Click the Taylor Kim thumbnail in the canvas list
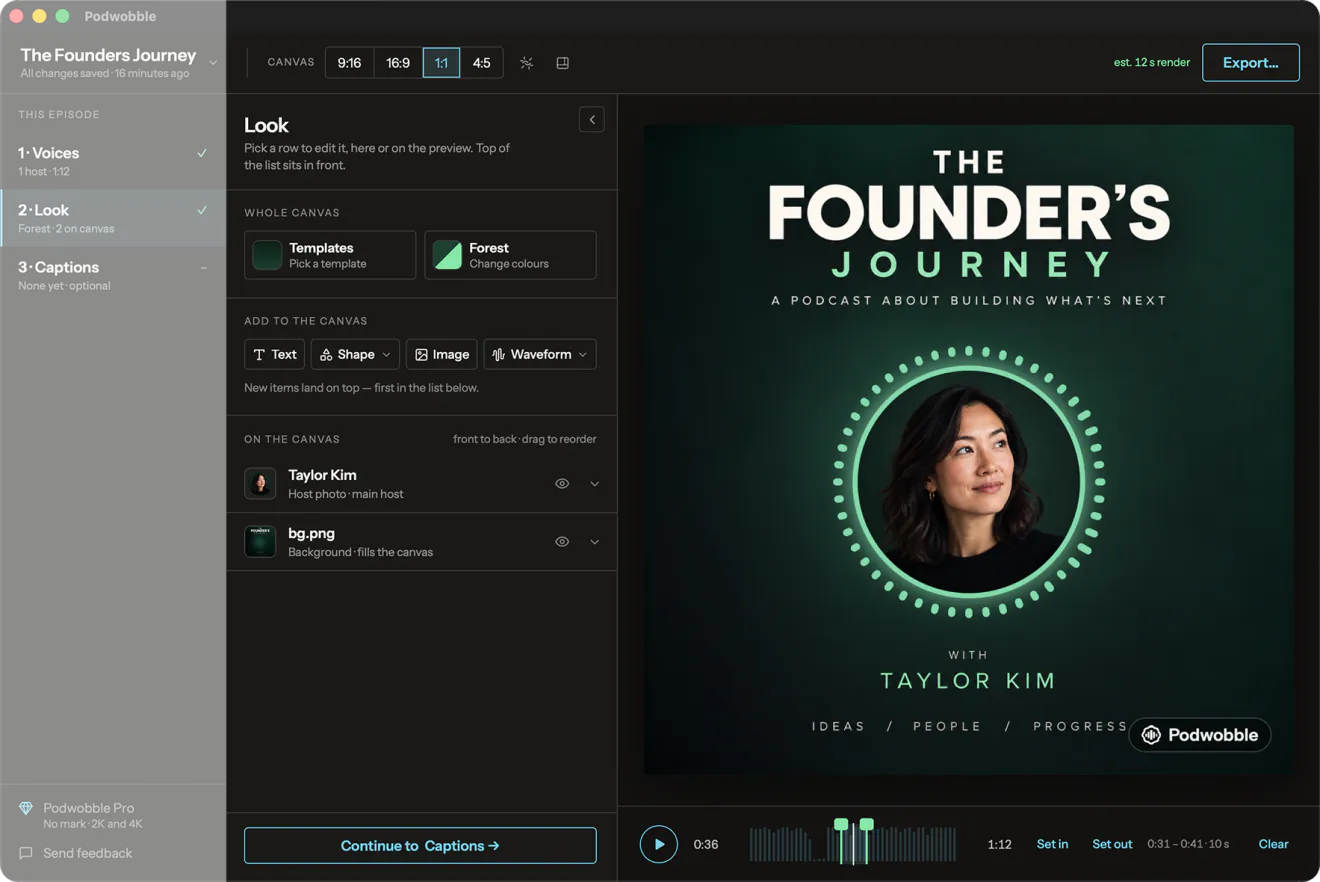The image size is (1320, 882). coord(260,484)
